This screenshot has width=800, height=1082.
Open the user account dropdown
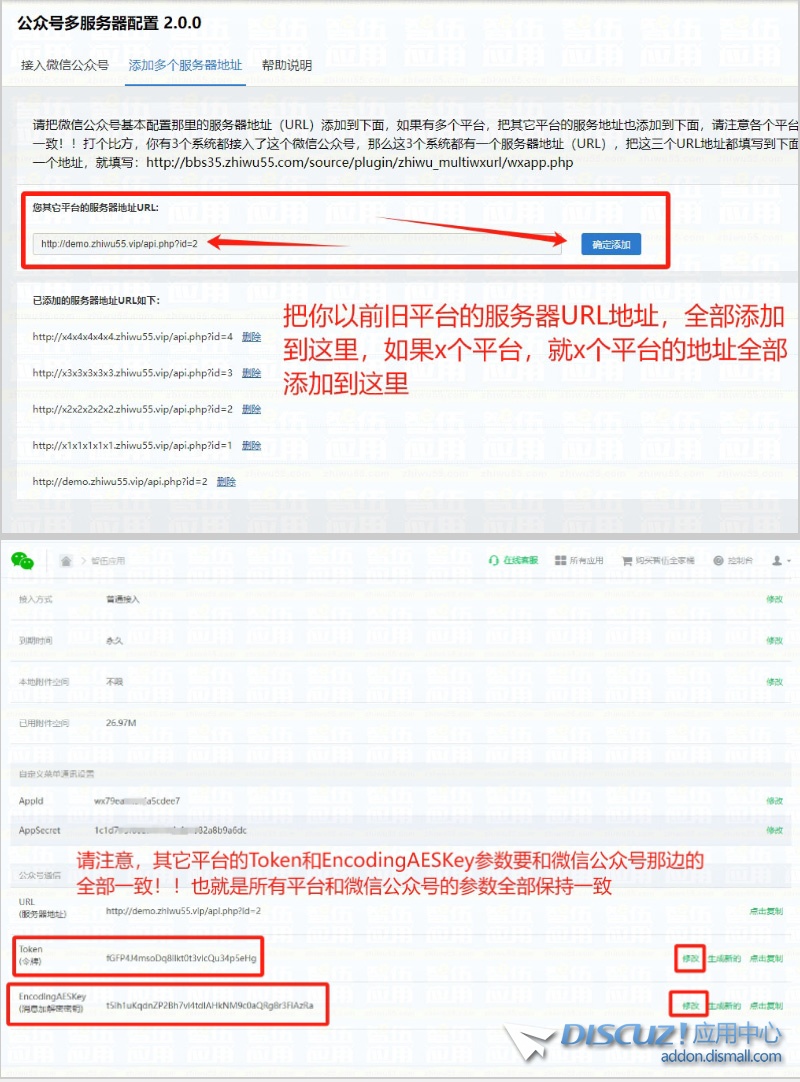click(x=781, y=561)
